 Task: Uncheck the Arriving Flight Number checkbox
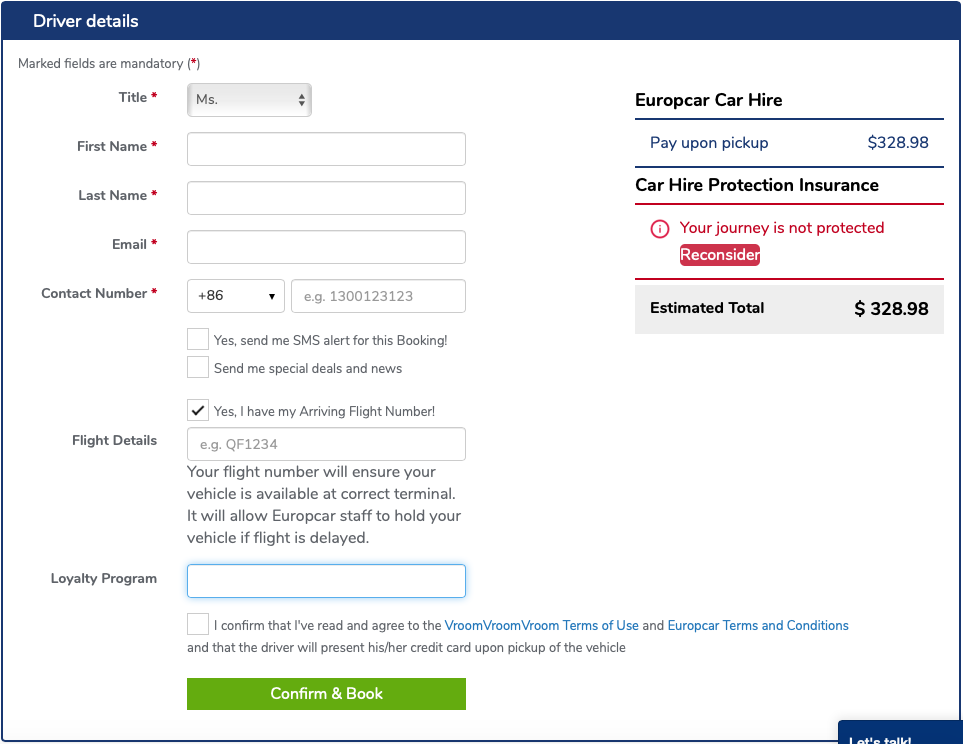click(x=198, y=411)
